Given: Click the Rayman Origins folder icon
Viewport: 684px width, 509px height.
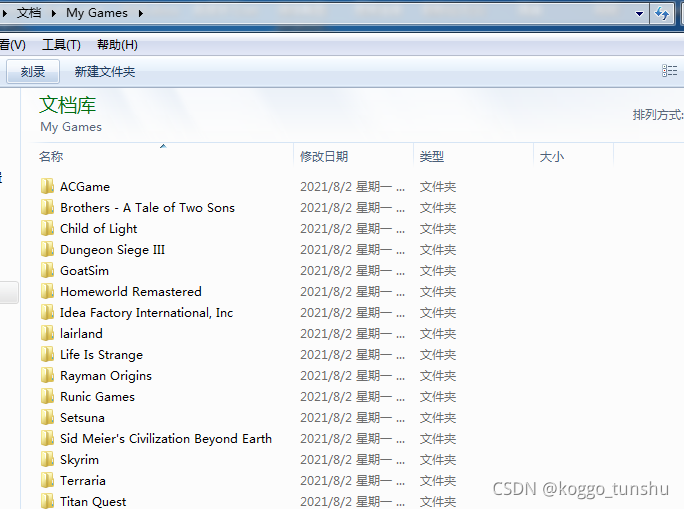Looking at the screenshot, I should (47, 375).
